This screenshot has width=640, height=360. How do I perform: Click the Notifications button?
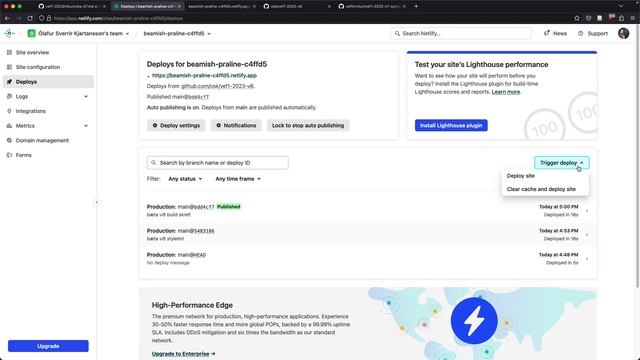tap(236, 125)
